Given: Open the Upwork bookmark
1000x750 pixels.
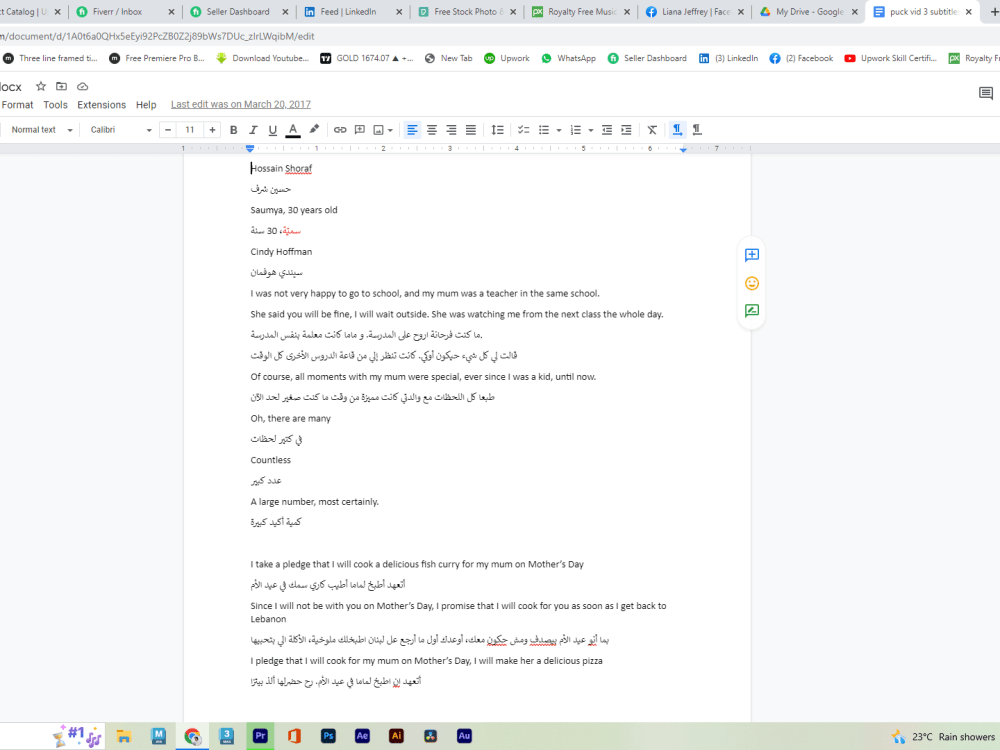Looking at the screenshot, I should click(x=507, y=58).
